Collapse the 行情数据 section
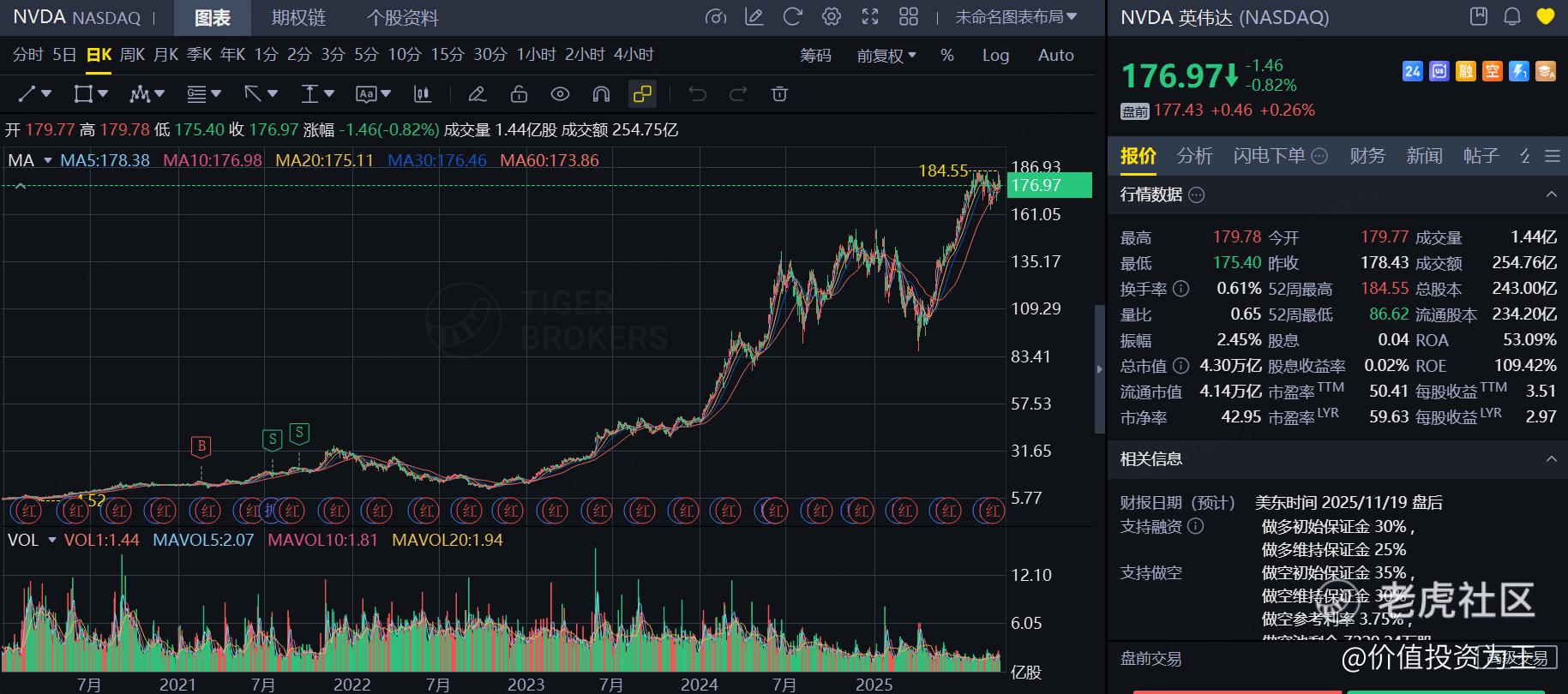This screenshot has width=1568, height=694. click(x=1551, y=194)
